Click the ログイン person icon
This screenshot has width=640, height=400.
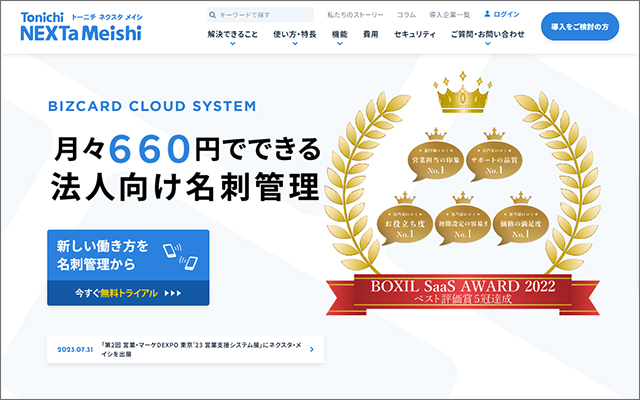click(487, 14)
